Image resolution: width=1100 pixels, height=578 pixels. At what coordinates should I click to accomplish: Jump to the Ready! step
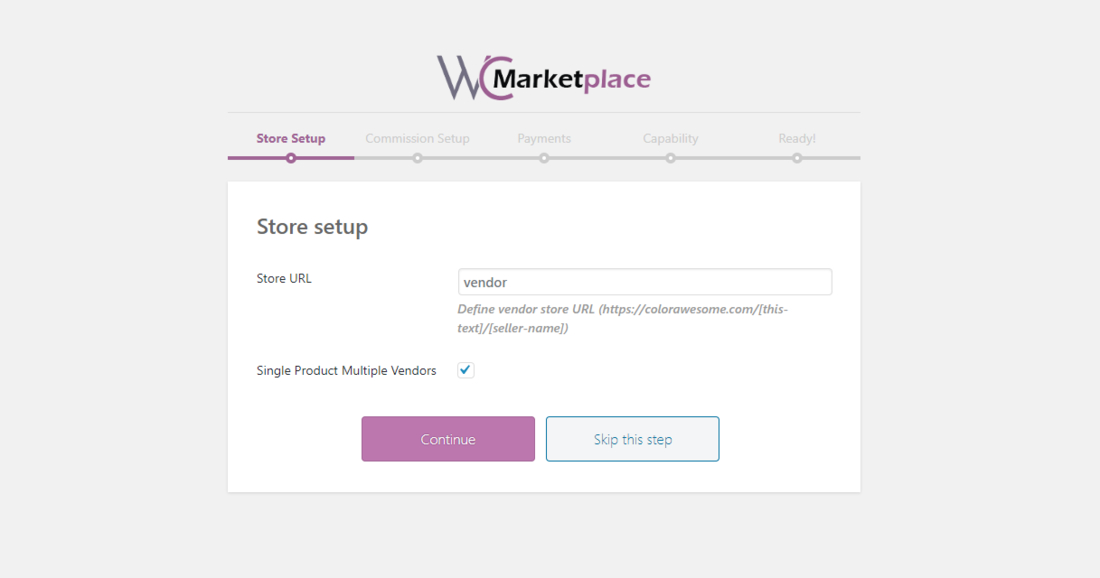tap(797, 138)
